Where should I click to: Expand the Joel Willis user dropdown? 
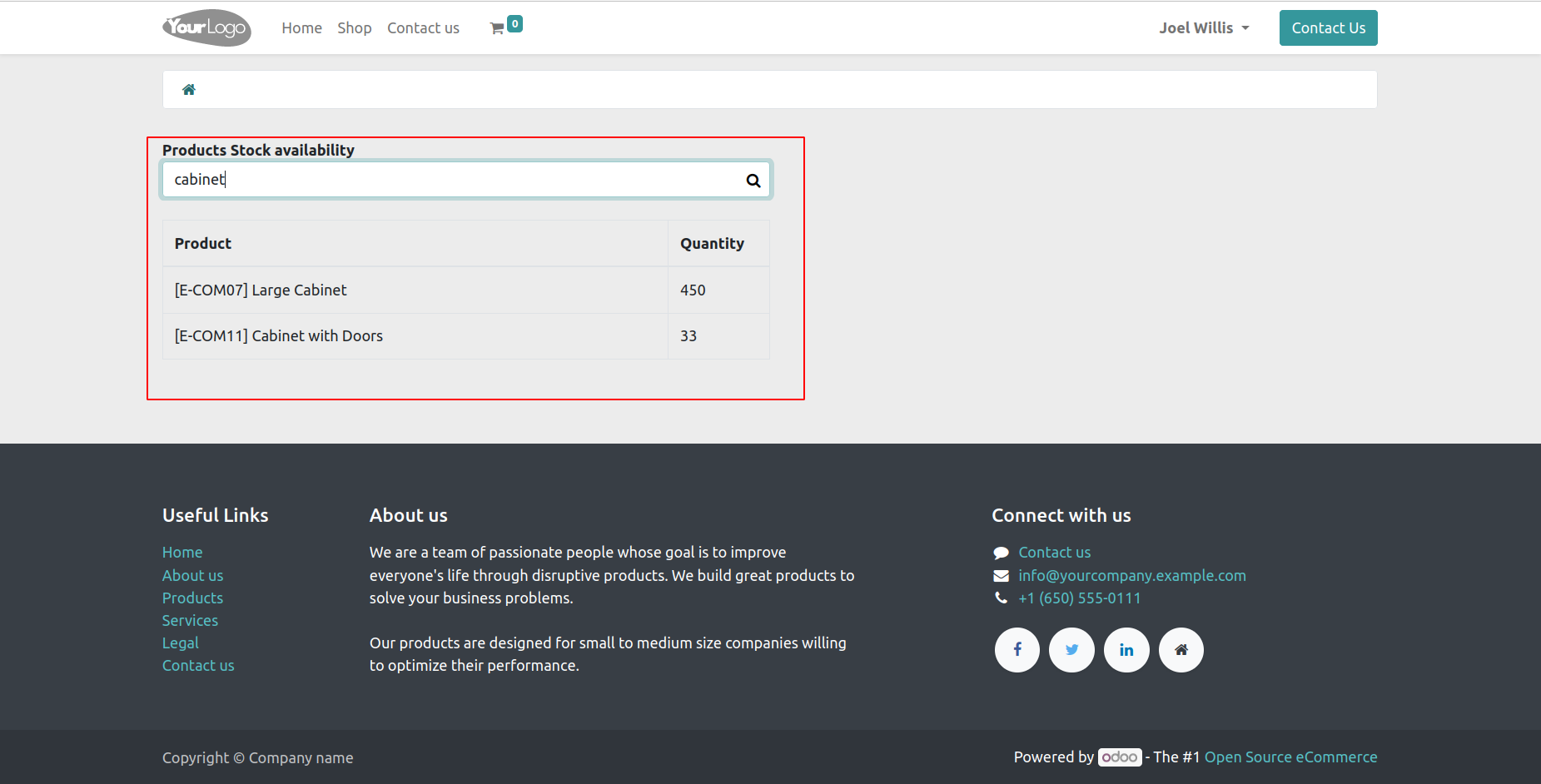click(x=1204, y=28)
